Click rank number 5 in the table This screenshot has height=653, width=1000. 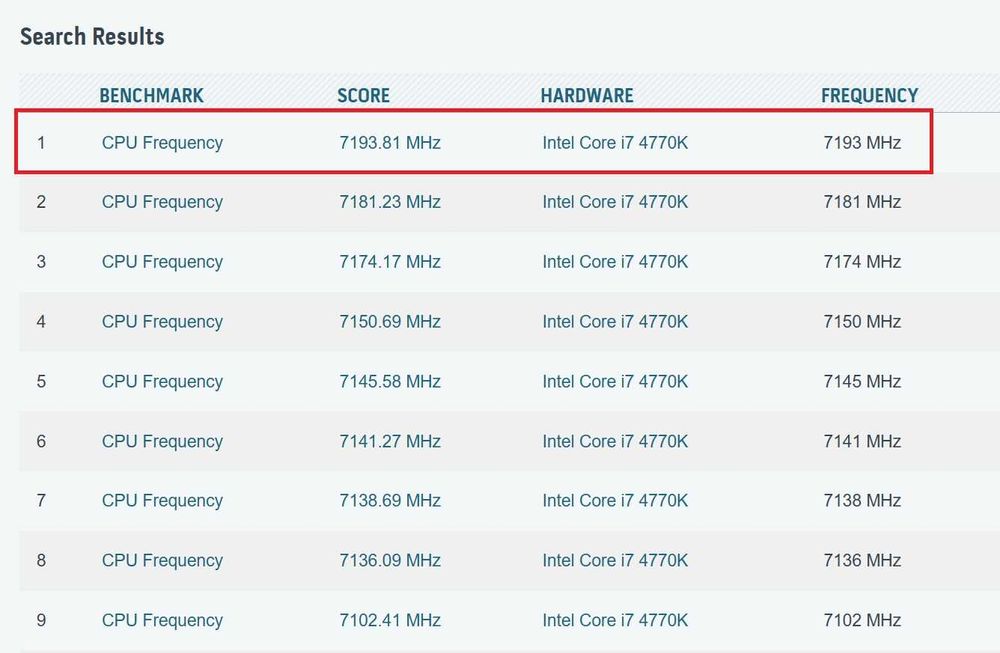41,381
